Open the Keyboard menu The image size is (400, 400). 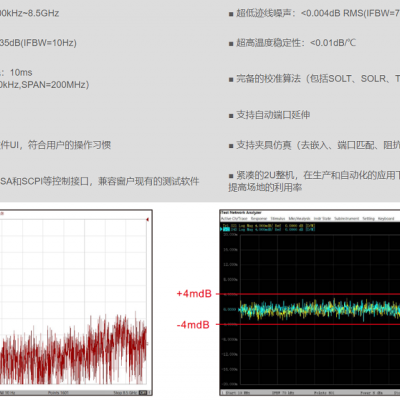(386, 219)
